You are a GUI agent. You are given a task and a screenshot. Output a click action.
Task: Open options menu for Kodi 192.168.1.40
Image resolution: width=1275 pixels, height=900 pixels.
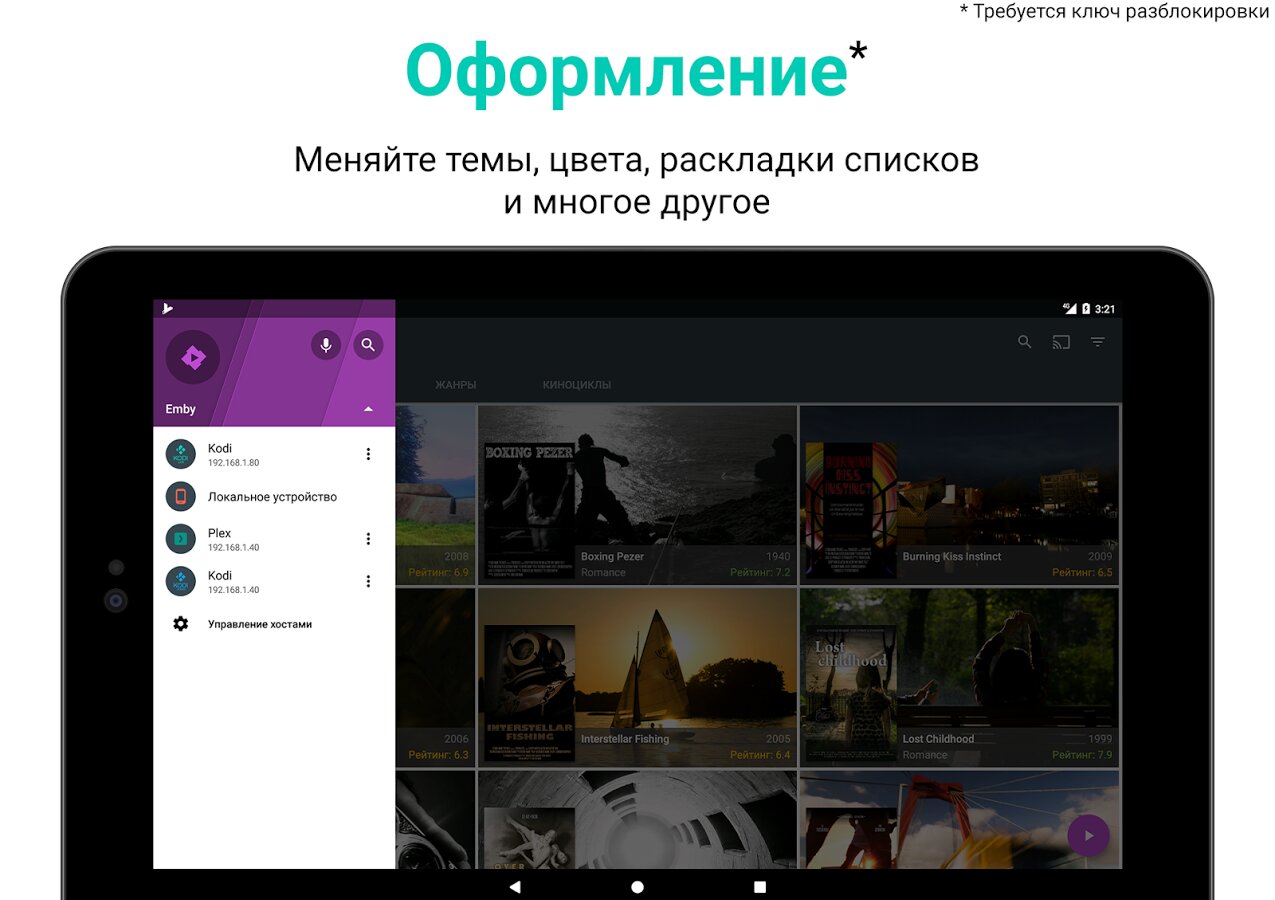tap(368, 581)
